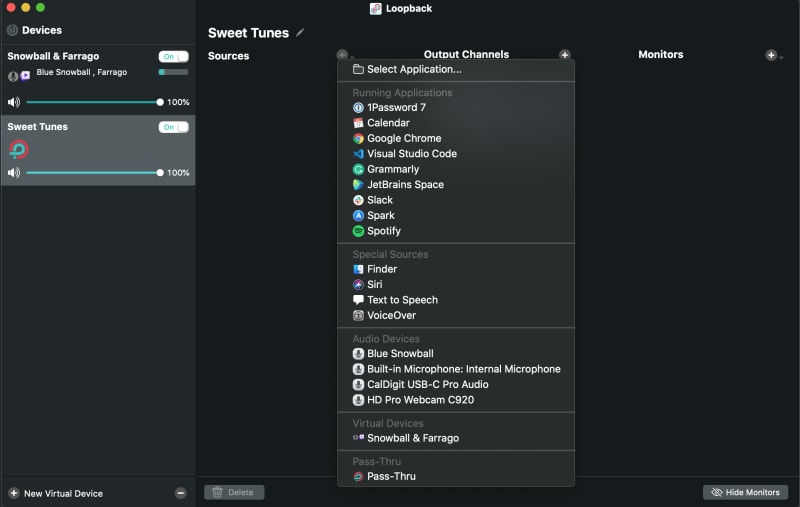Select Spotify as a source

pyautogui.click(x=456, y=231)
